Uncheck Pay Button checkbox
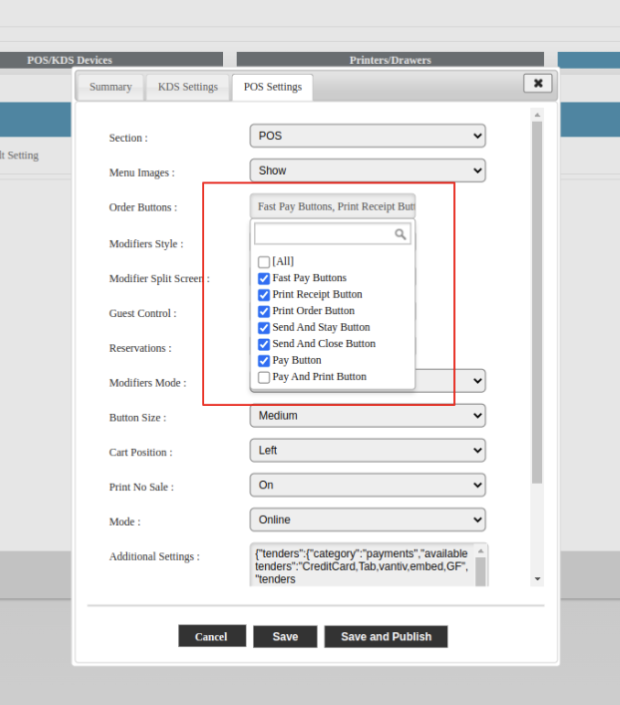620x705 pixels. 264,361
